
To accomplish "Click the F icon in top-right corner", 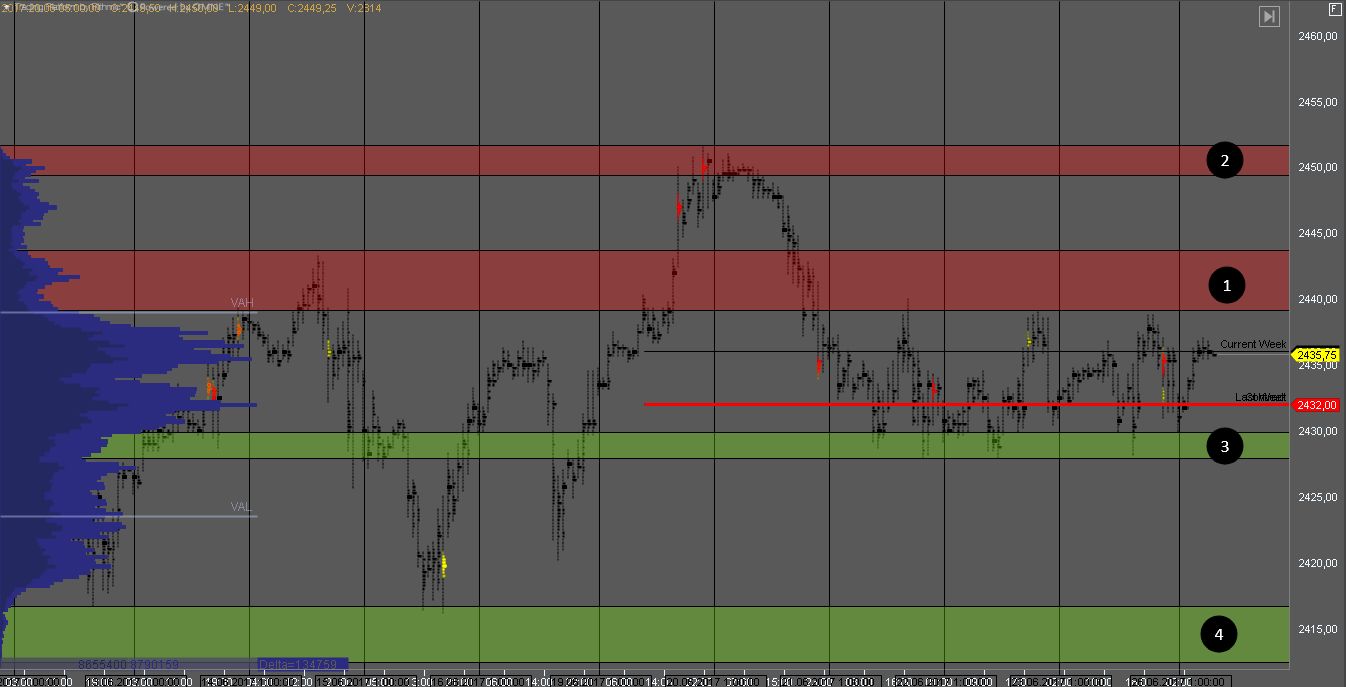I will (1334, 11).
